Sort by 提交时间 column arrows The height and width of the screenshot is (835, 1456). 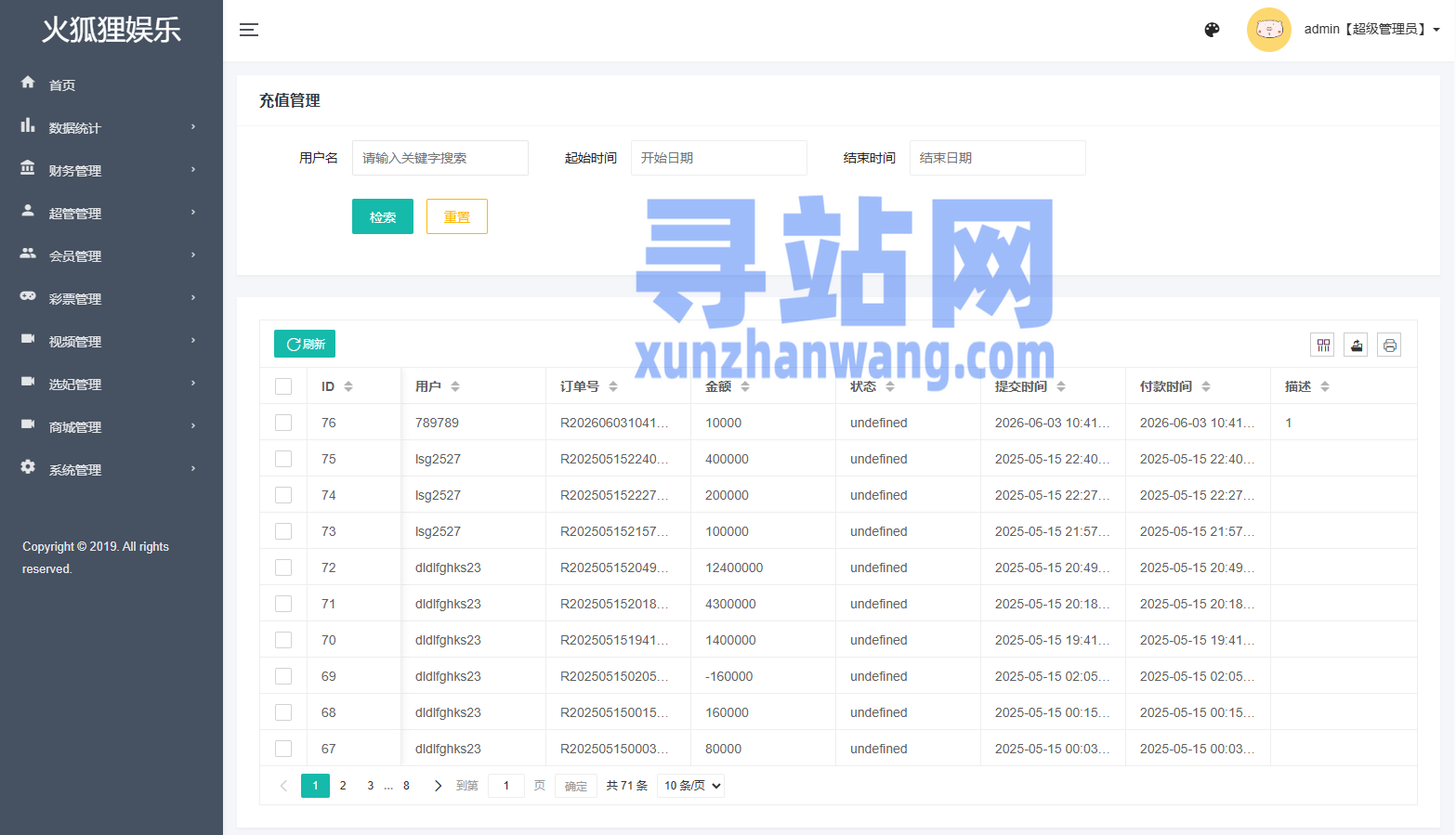pos(1061,386)
